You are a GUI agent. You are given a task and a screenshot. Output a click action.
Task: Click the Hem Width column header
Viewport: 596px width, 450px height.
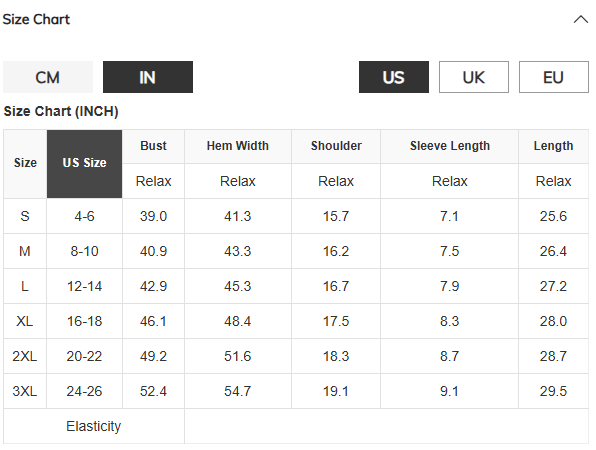[238, 146]
